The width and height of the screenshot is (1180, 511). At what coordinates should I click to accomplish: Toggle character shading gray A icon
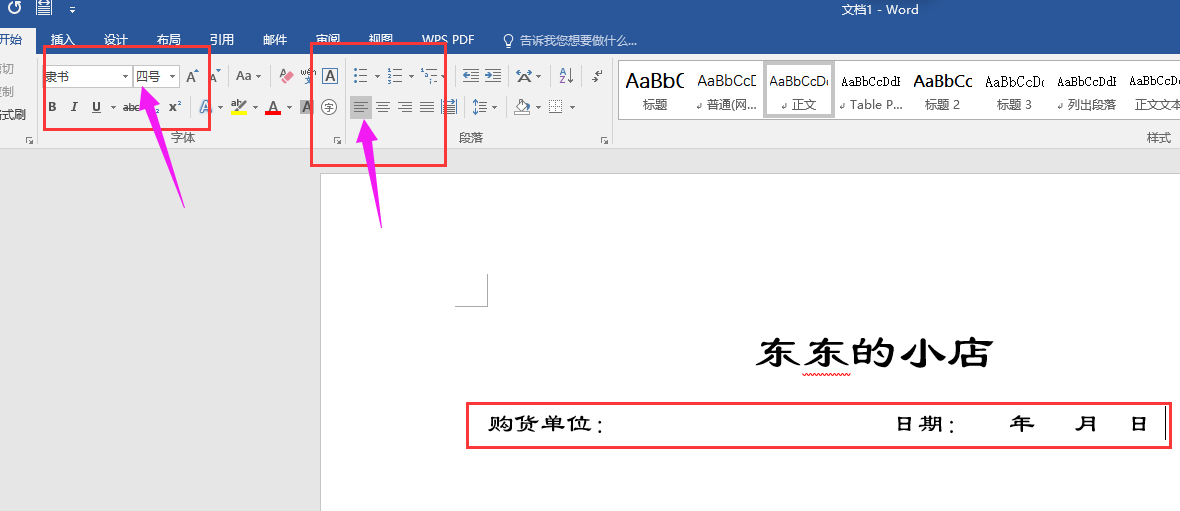306,107
